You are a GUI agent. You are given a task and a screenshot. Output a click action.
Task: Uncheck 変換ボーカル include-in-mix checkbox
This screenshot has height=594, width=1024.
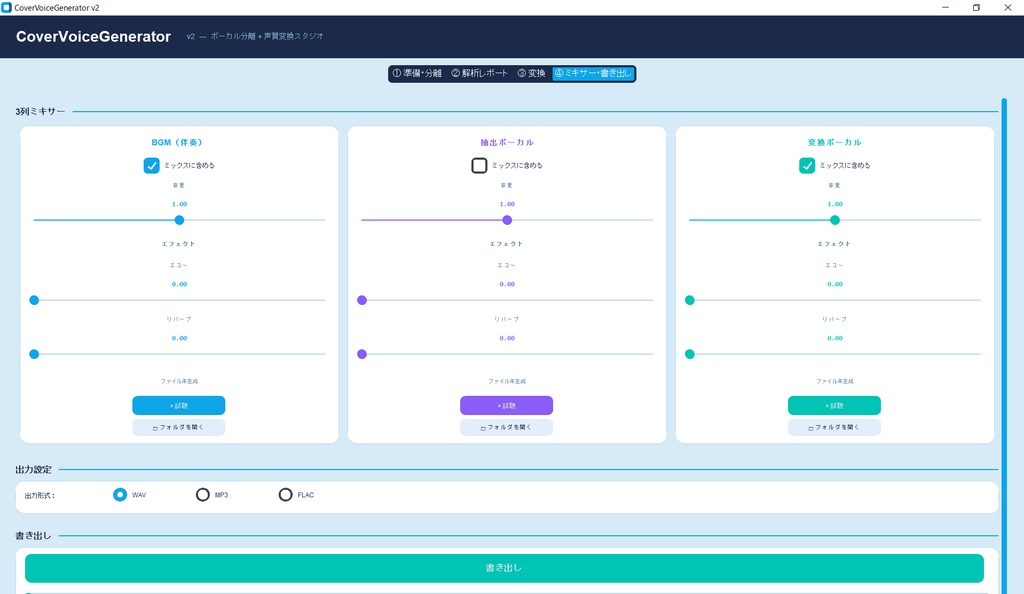[807, 165]
